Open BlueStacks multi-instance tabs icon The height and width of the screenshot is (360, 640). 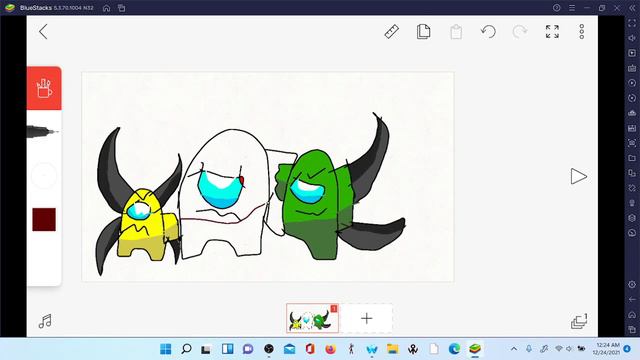point(122,8)
